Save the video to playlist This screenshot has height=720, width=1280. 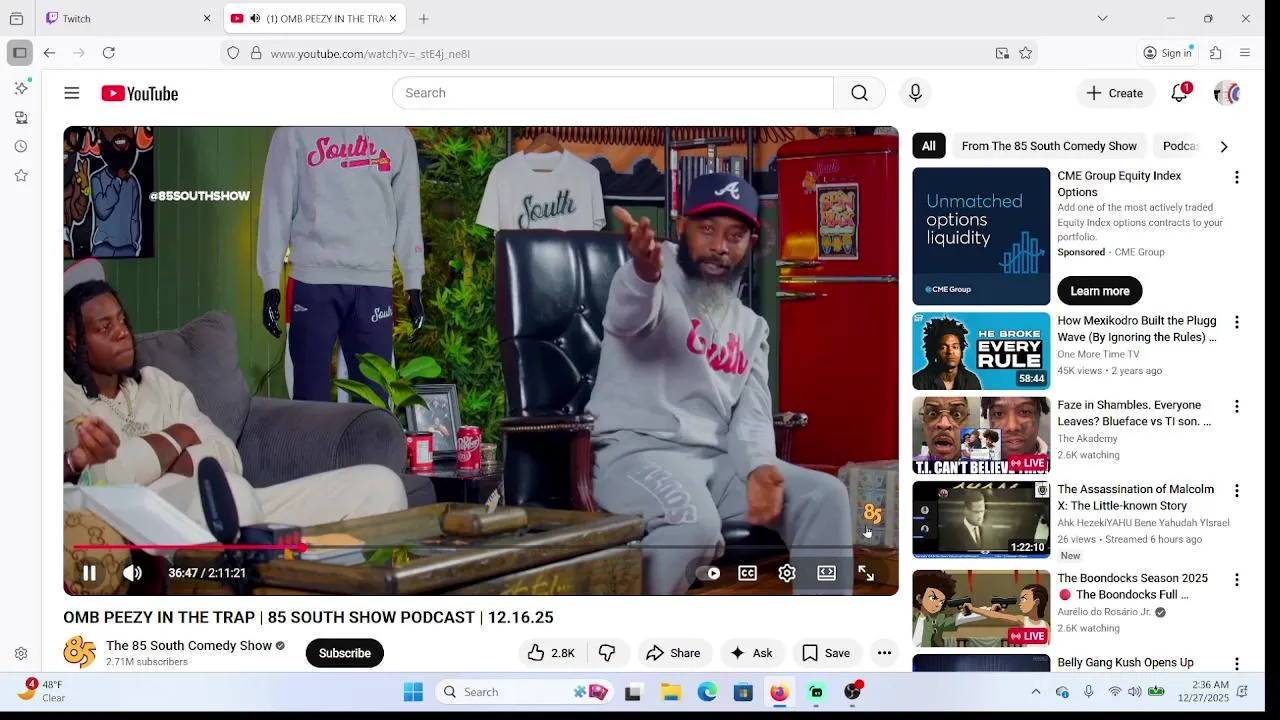click(826, 653)
